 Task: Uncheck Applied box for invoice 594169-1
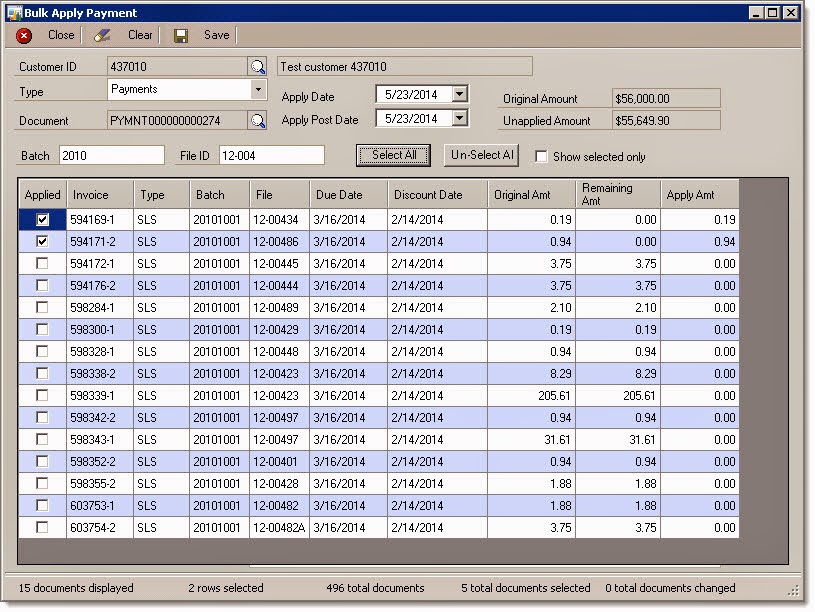point(43,219)
